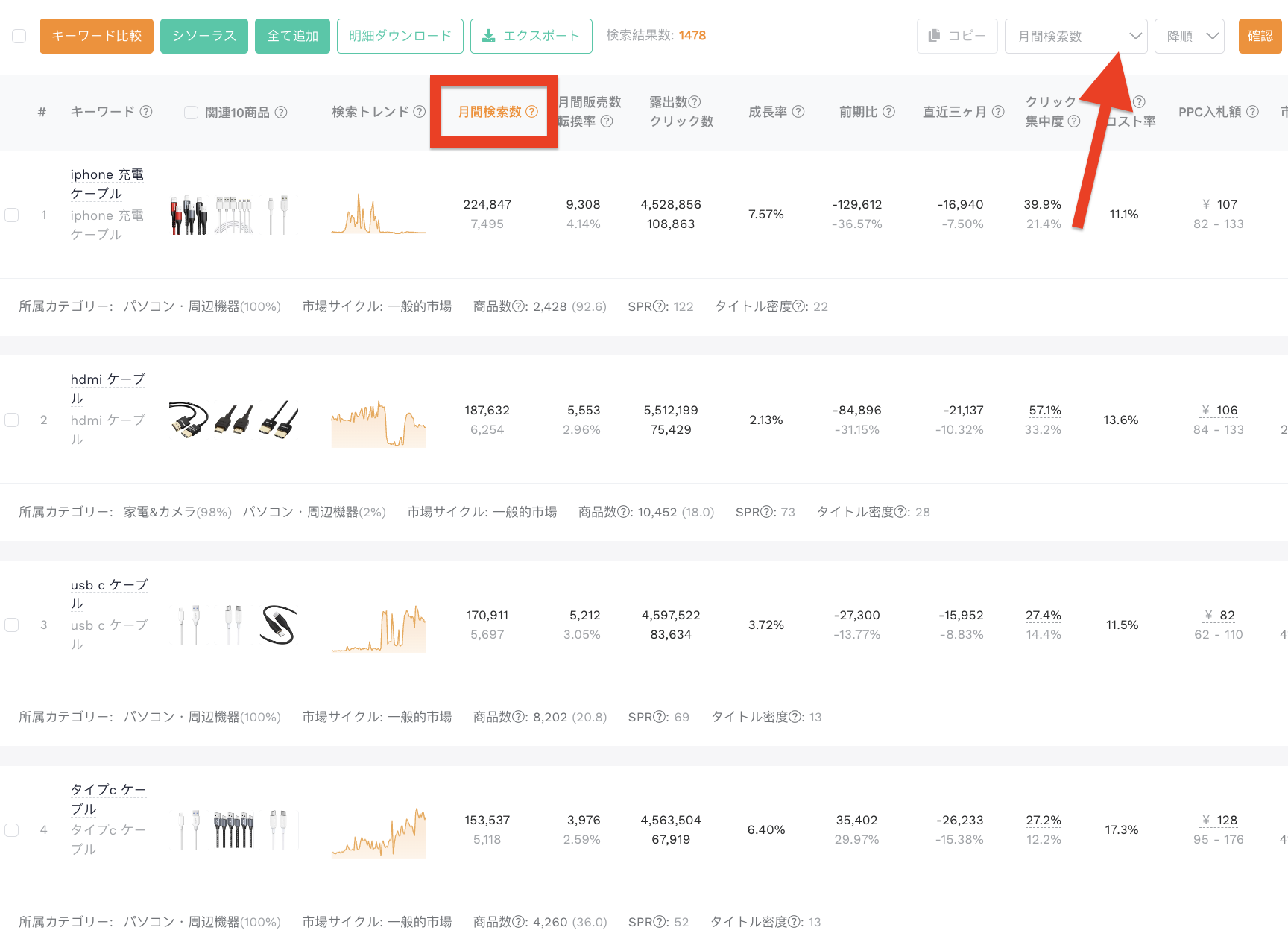Open the 降順 sort order dropdown
Viewport: 1288px width, 942px height.
point(1190,36)
